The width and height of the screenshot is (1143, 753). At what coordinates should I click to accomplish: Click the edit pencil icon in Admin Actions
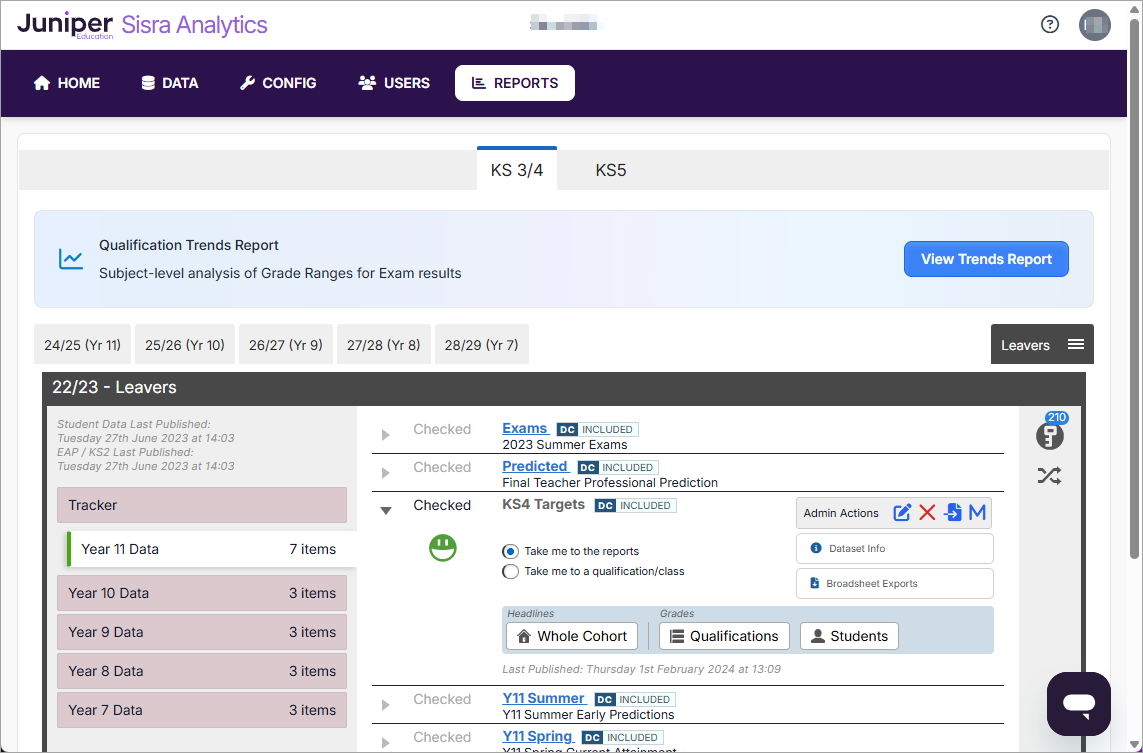click(x=902, y=513)
